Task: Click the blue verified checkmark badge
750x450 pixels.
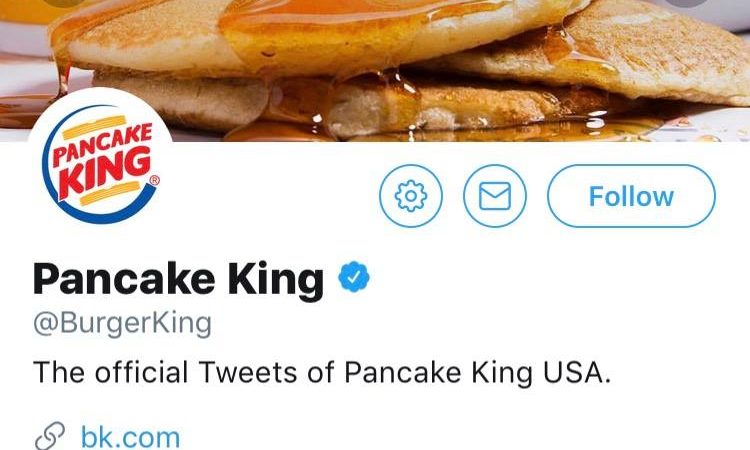Action: tap(353, 277)
